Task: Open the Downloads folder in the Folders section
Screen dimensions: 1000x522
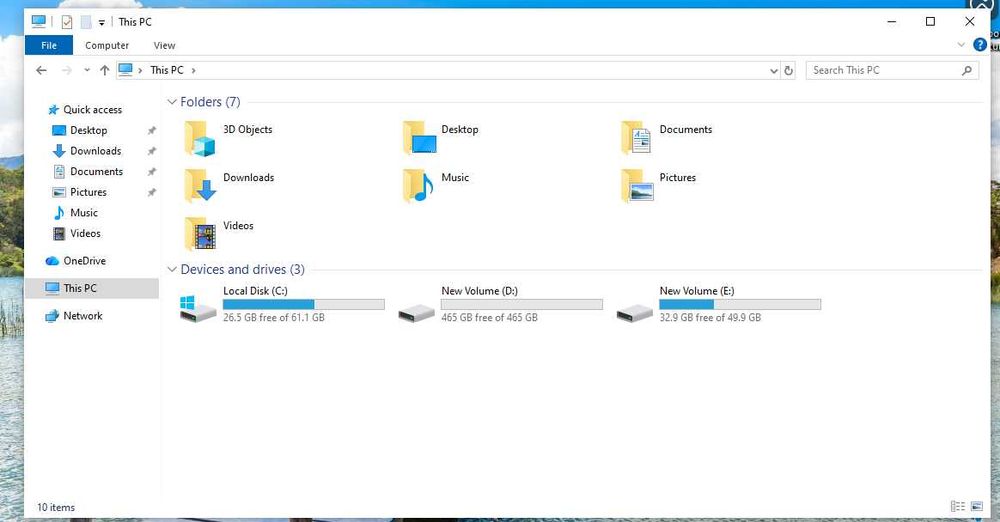Action: (200, 186)
